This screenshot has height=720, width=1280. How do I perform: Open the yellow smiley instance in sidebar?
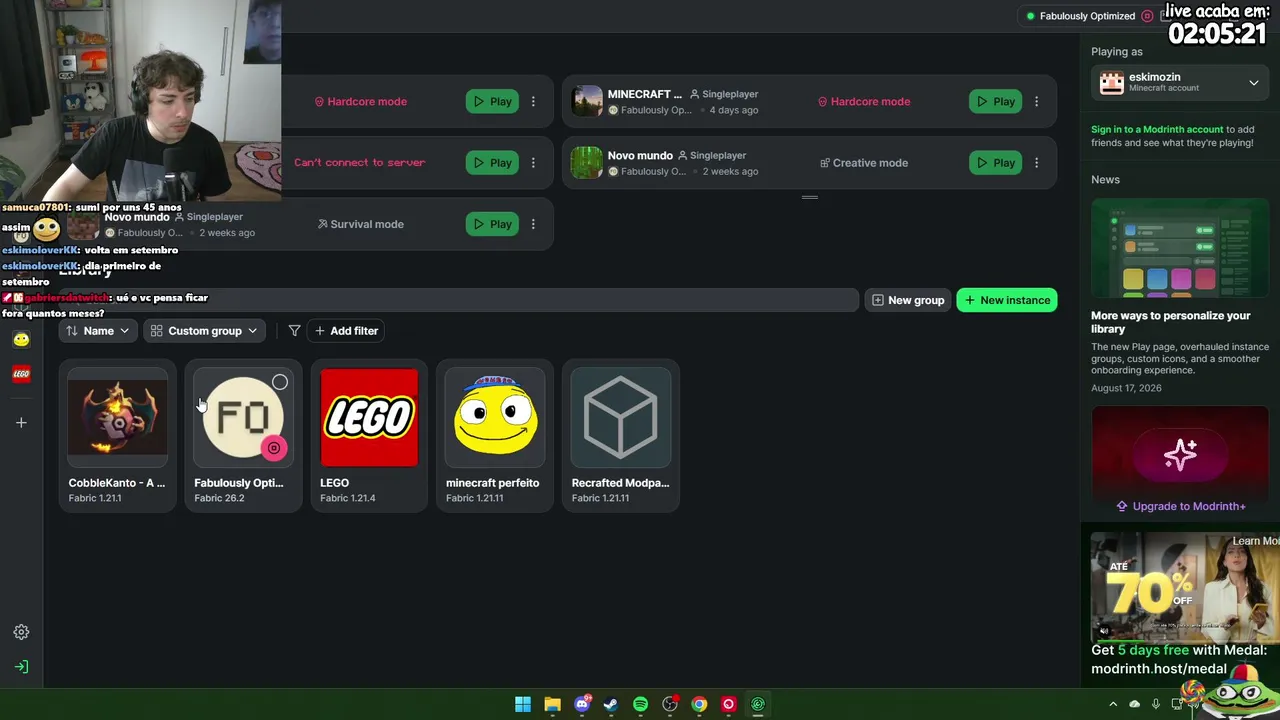(x=21, y=340)
